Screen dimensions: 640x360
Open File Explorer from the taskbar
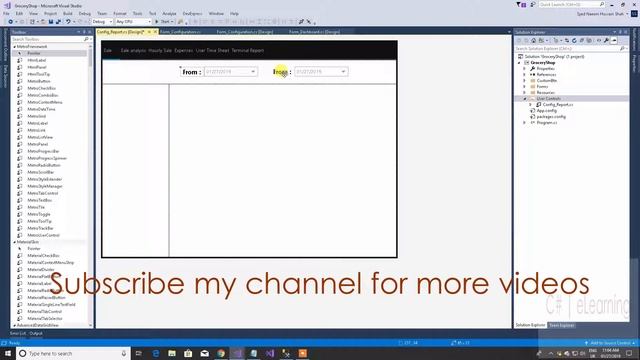point(172,353)
